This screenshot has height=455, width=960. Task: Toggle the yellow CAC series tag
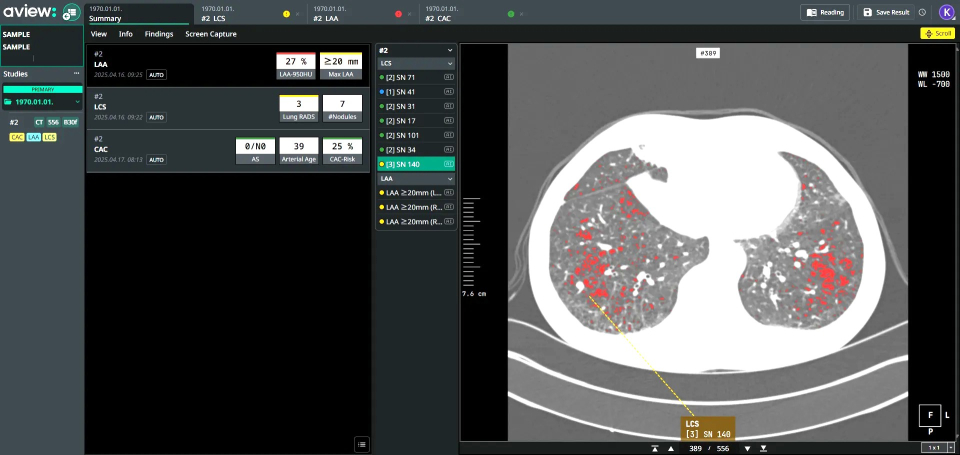pos(16,137)
